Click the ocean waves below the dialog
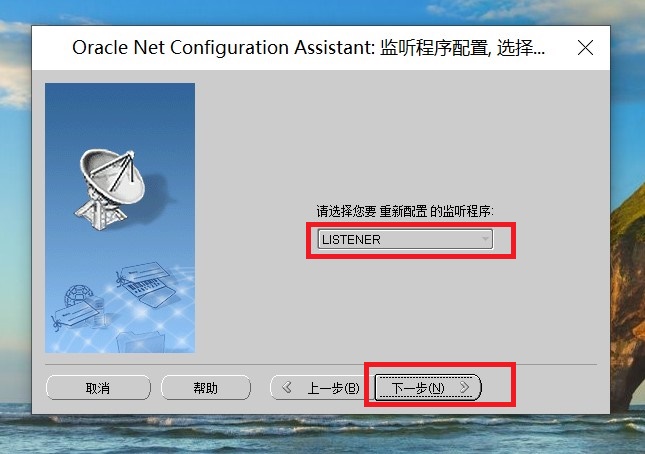The height and width of the screenshot is (454, 645). [x=322, y=434]
